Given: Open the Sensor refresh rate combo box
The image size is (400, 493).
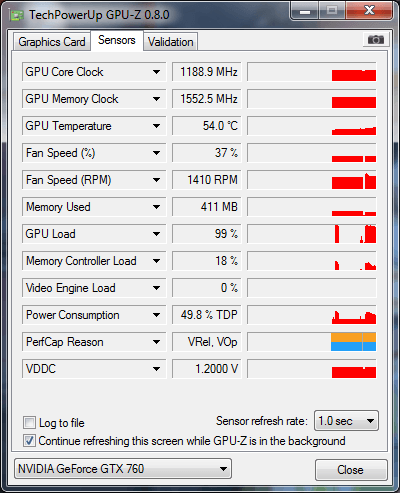Looking at the screenshot, I should point(346,421).
